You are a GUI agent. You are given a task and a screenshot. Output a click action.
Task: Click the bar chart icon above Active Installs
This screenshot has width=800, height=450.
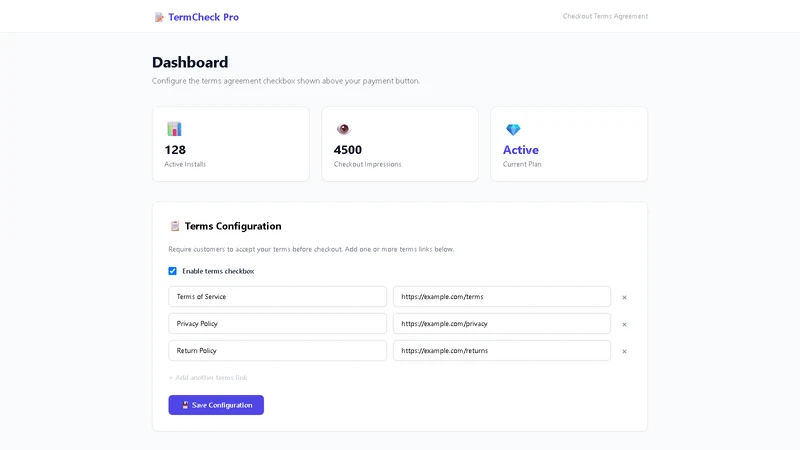174,129
